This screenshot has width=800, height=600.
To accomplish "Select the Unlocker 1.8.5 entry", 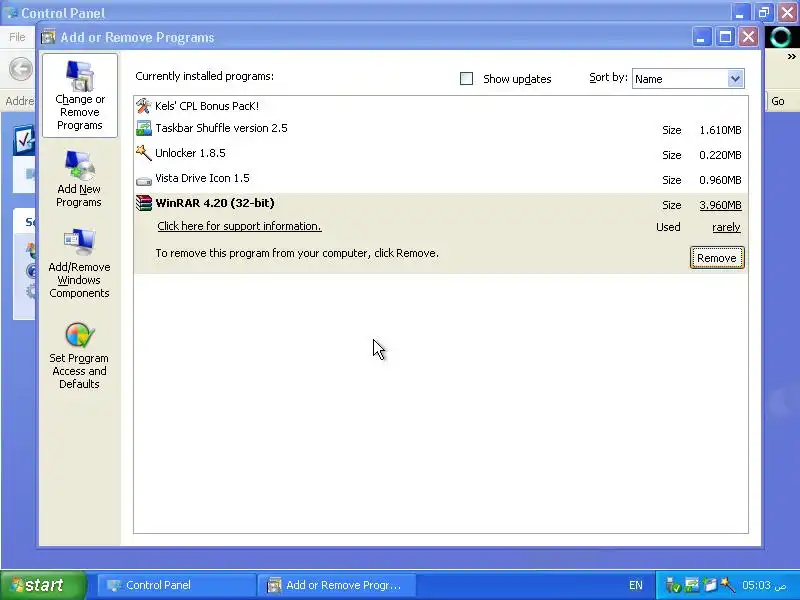I will 441,154.
